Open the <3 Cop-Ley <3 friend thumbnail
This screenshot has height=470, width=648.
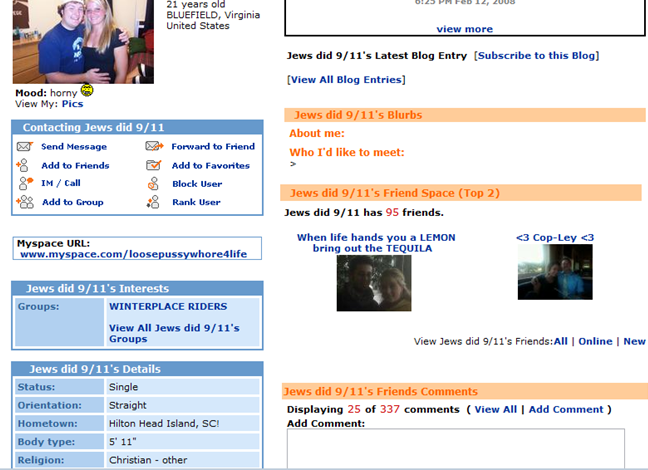point(554,272)
